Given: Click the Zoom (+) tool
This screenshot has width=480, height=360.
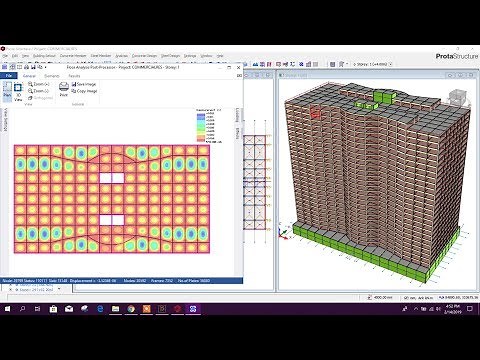Looking at the screenshot, I should click(39, 84).
